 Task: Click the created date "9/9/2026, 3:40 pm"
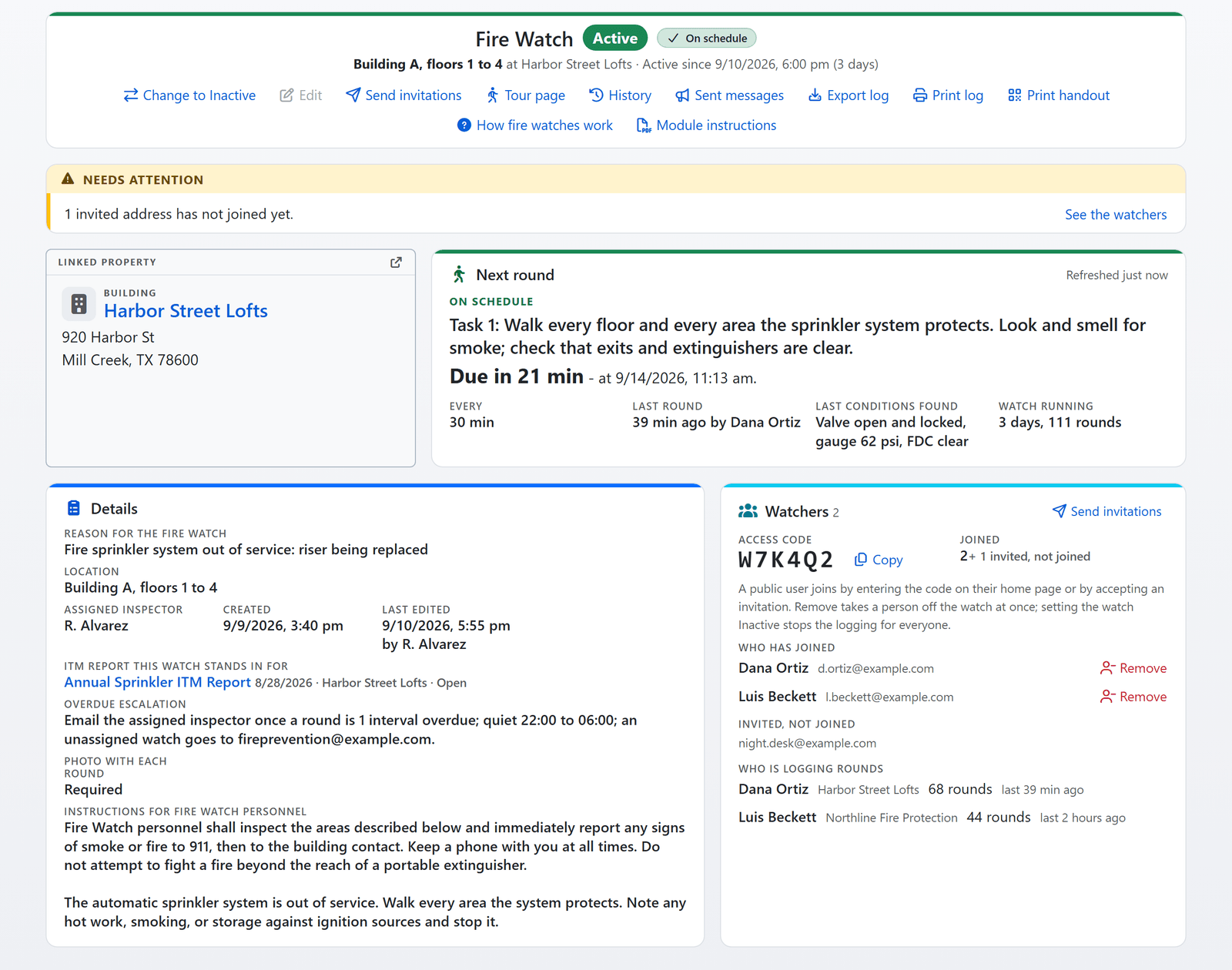click(283, 626)
